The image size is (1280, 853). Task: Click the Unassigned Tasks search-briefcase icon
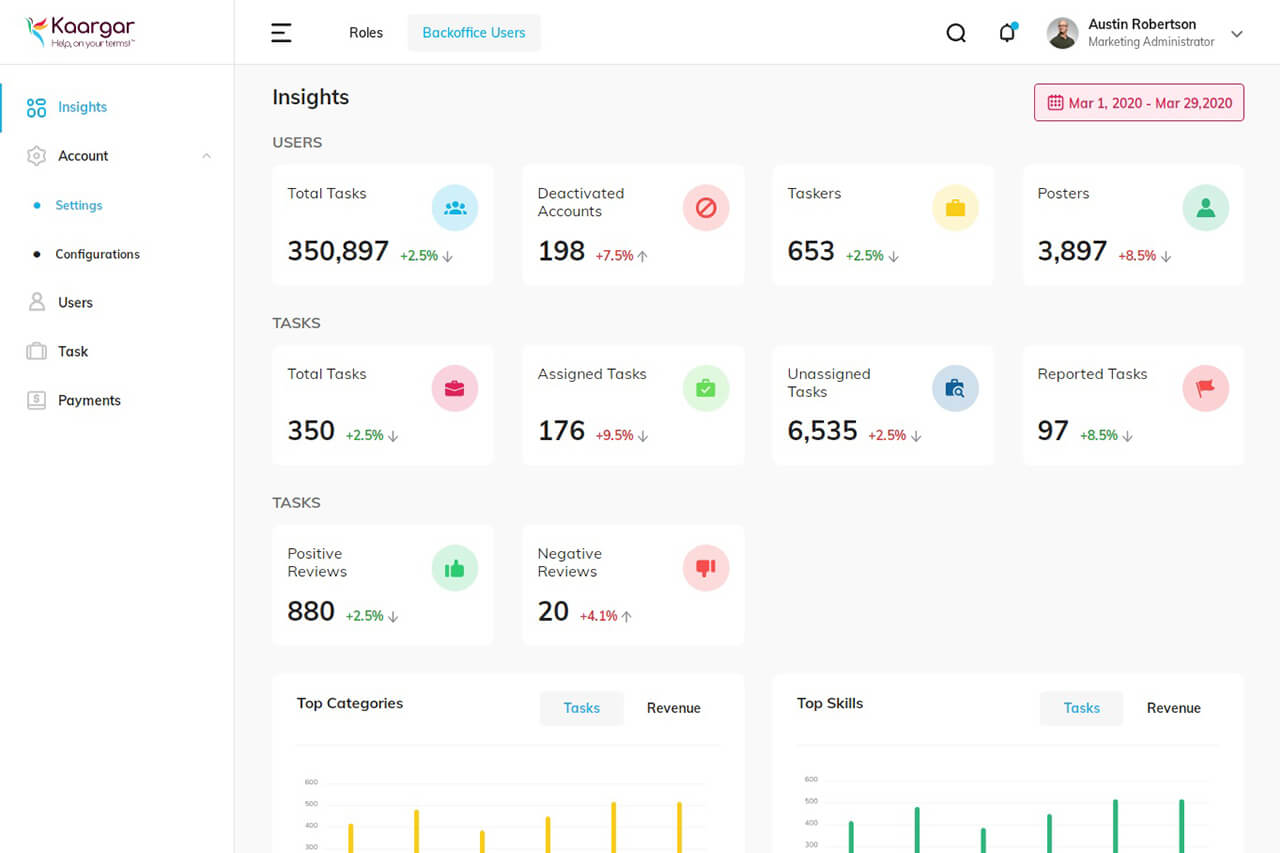pos(955,388)
